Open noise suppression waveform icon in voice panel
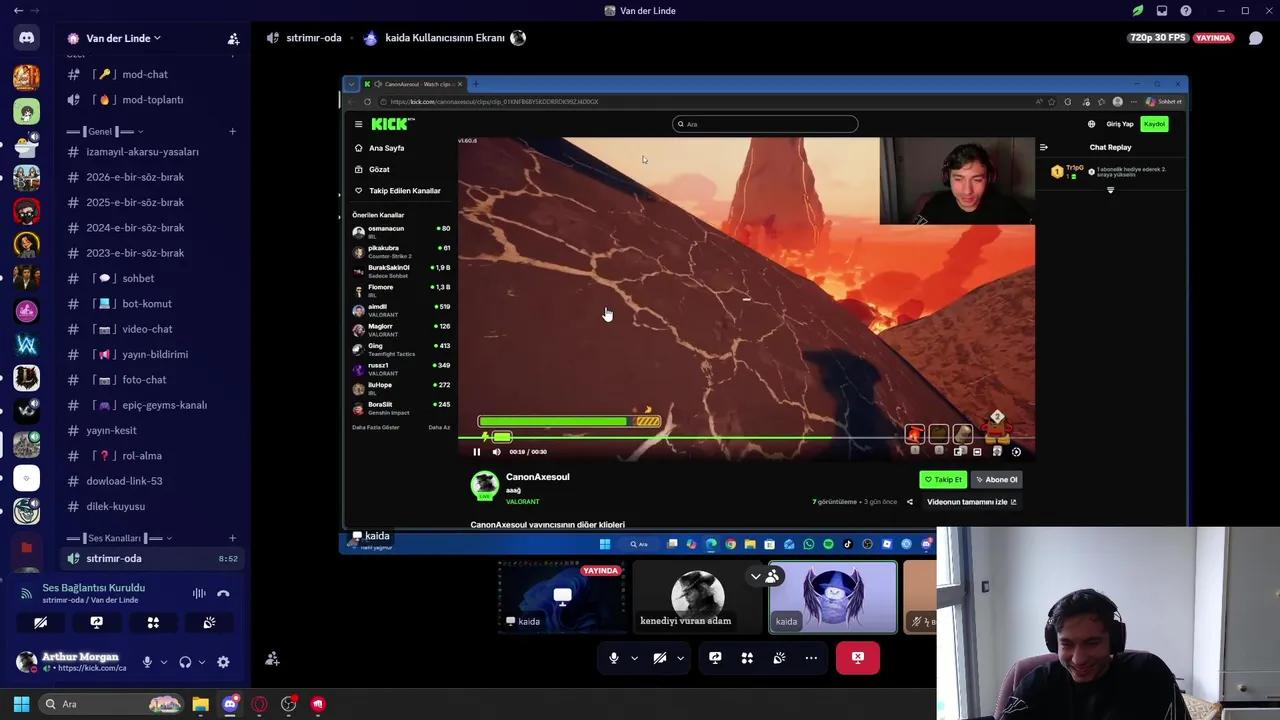Viewport: 1280px width, 720px height. pos(199,593)
